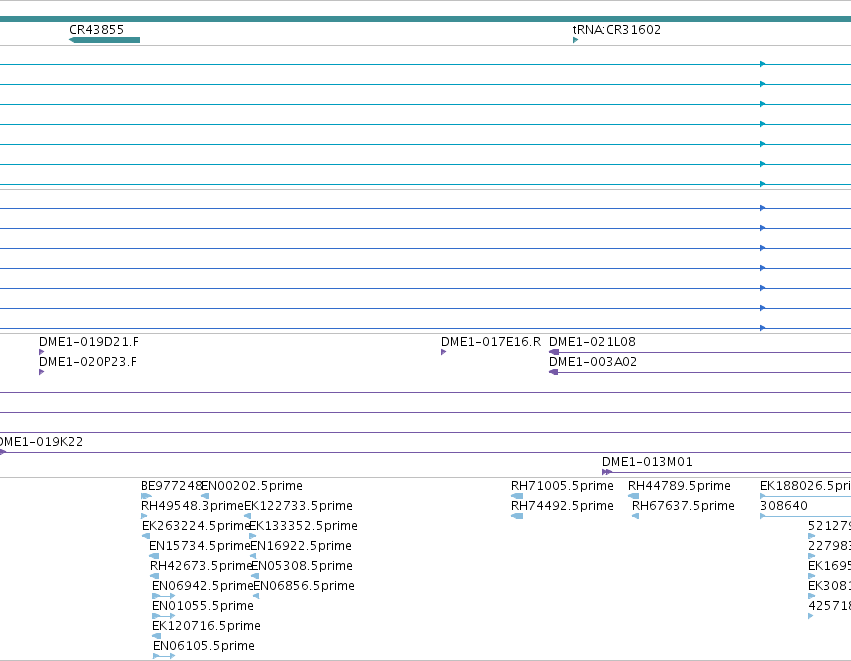Select the DME1-013M01 clone label
The image size is (851, 661).
point(647,462)
